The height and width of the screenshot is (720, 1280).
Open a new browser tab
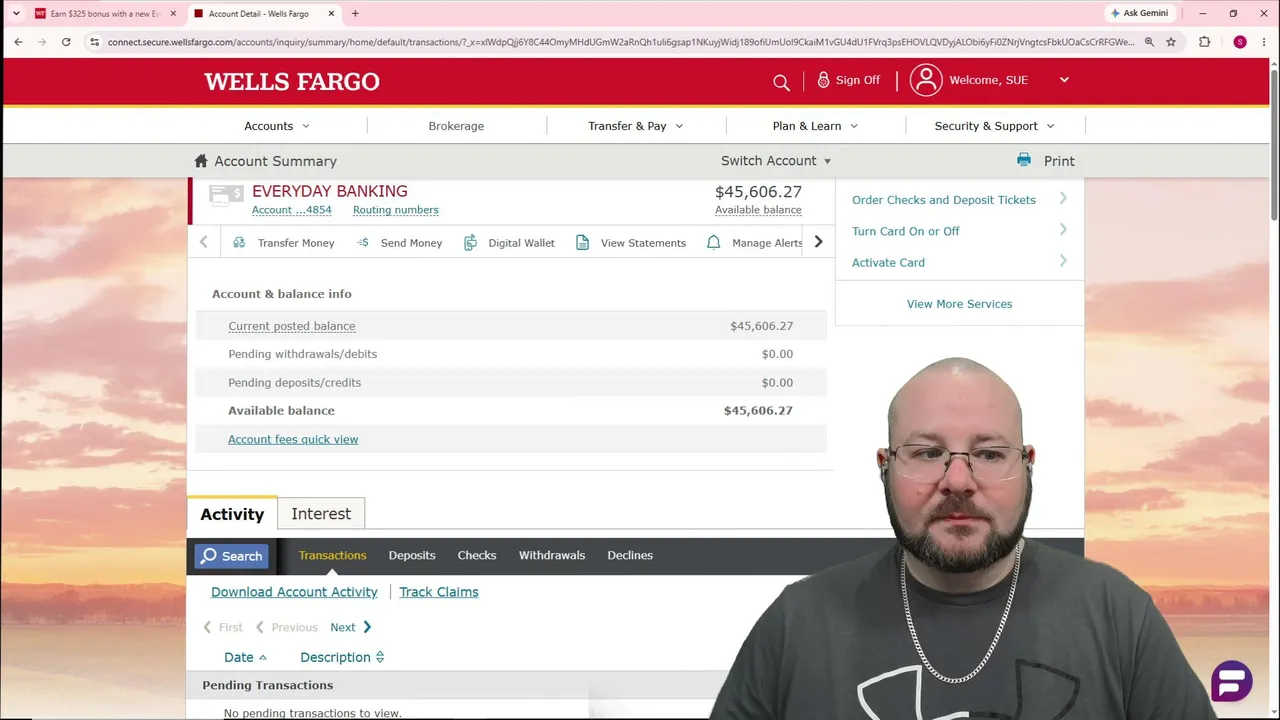(x=355, y=14)
